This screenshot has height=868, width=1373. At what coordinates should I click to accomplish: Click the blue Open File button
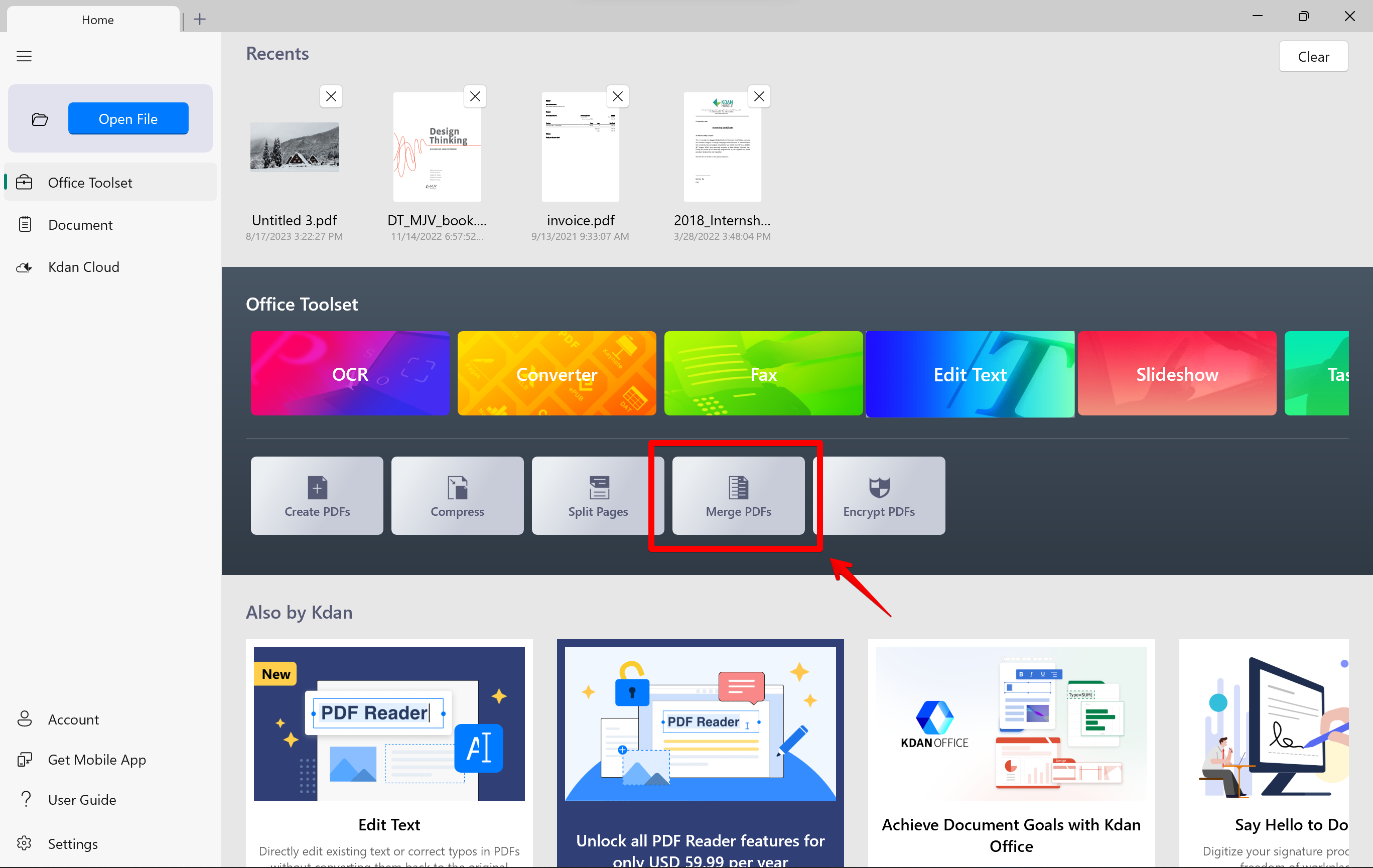[128, 118]
